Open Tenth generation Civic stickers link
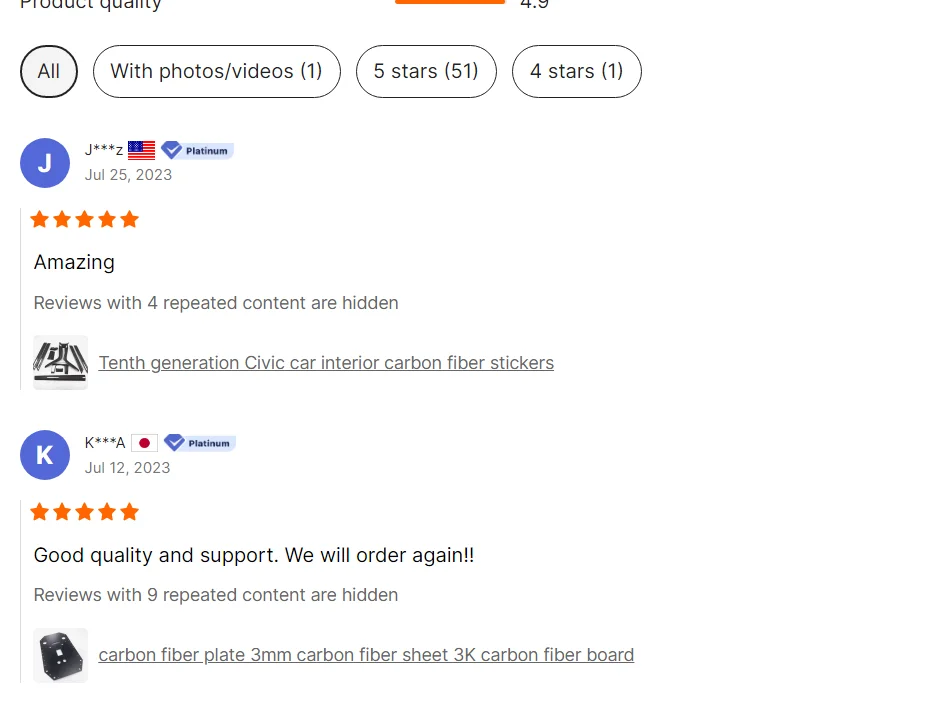Viewport: 947px width, 706px height. (326, 363)
